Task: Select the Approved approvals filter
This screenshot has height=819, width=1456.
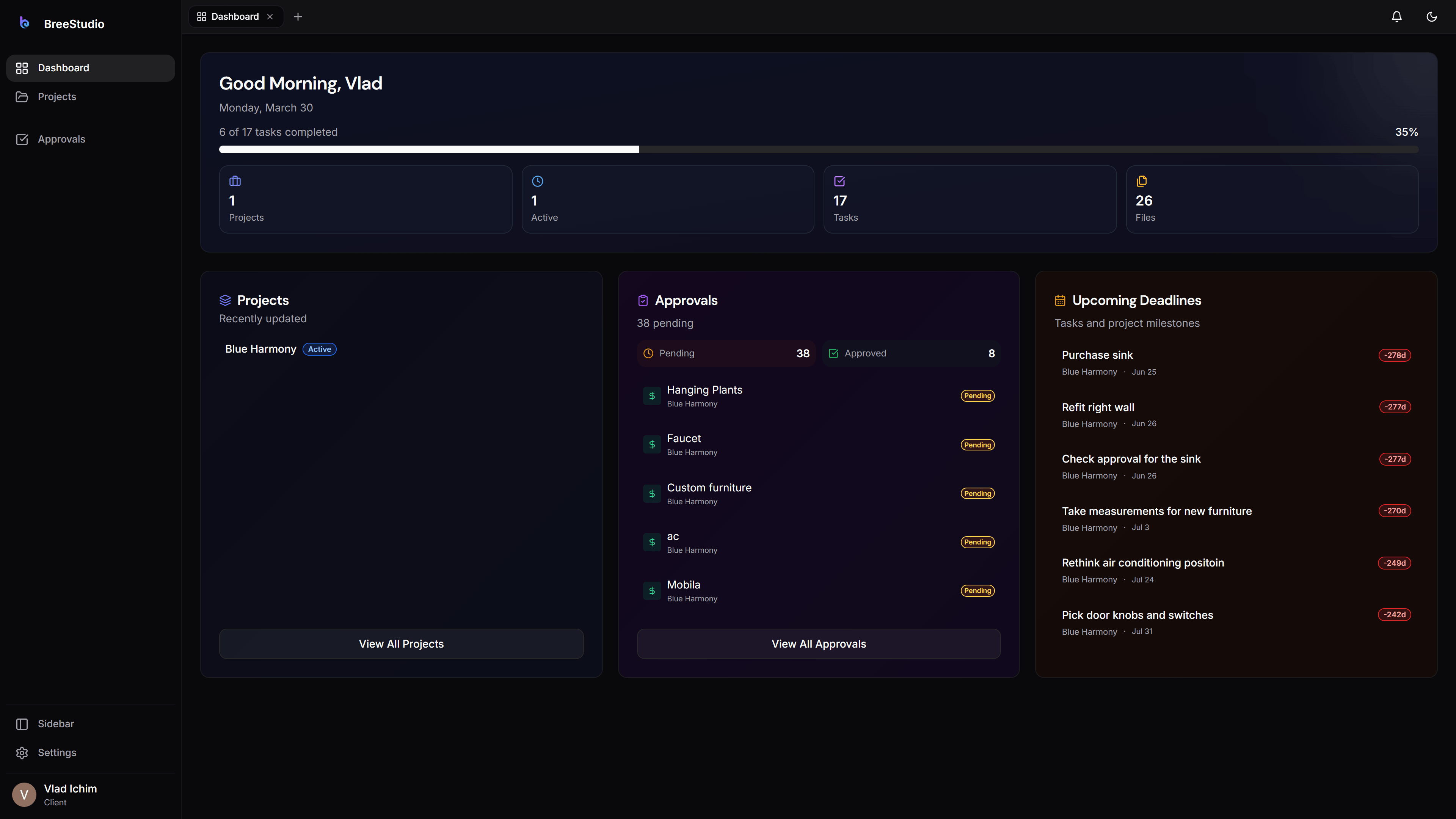Action: coord(911,353)
